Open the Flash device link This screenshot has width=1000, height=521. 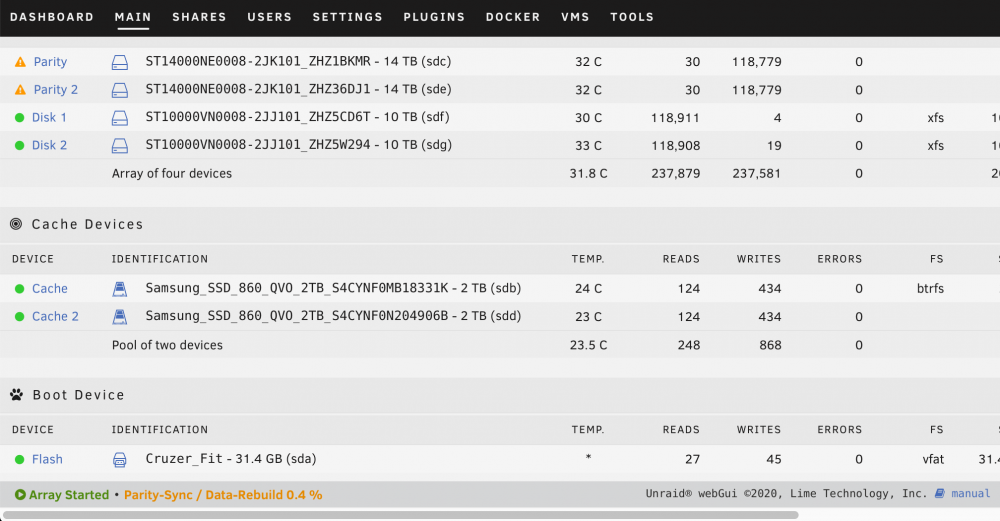click(47, 459)
